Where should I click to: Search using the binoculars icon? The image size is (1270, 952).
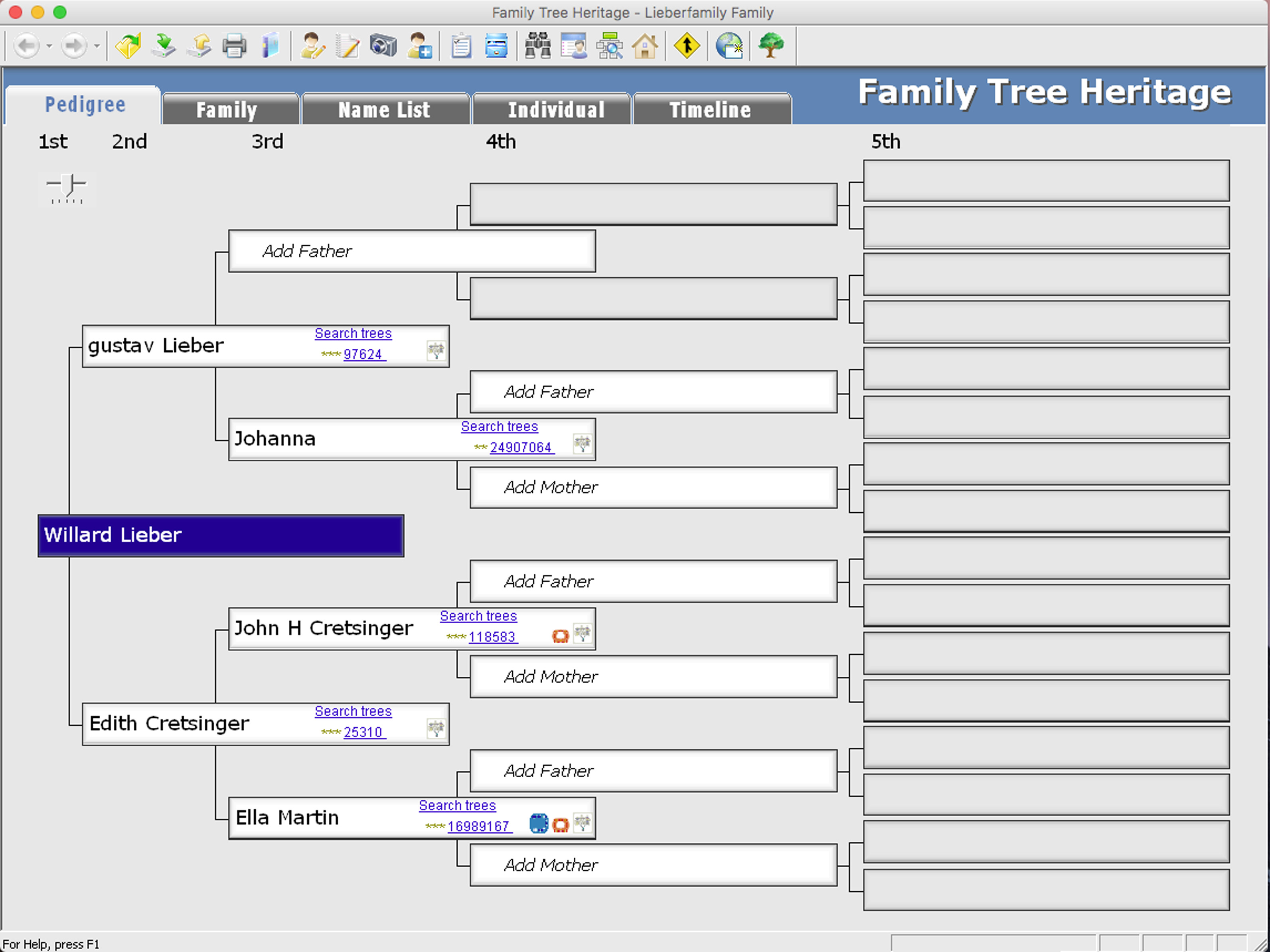537,46
